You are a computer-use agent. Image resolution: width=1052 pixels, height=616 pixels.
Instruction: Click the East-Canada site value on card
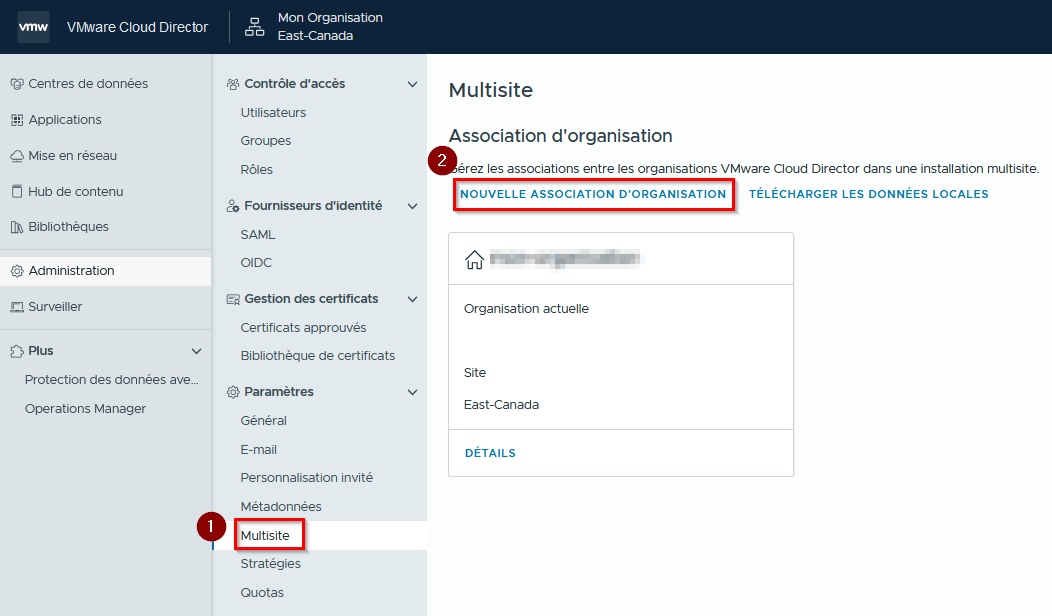[x=501, y=405]
